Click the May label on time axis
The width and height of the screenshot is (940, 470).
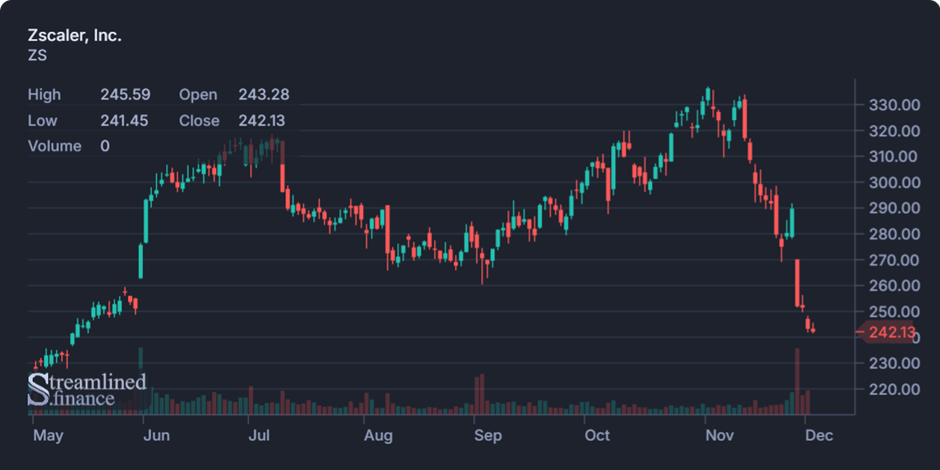tap(48, 436)
